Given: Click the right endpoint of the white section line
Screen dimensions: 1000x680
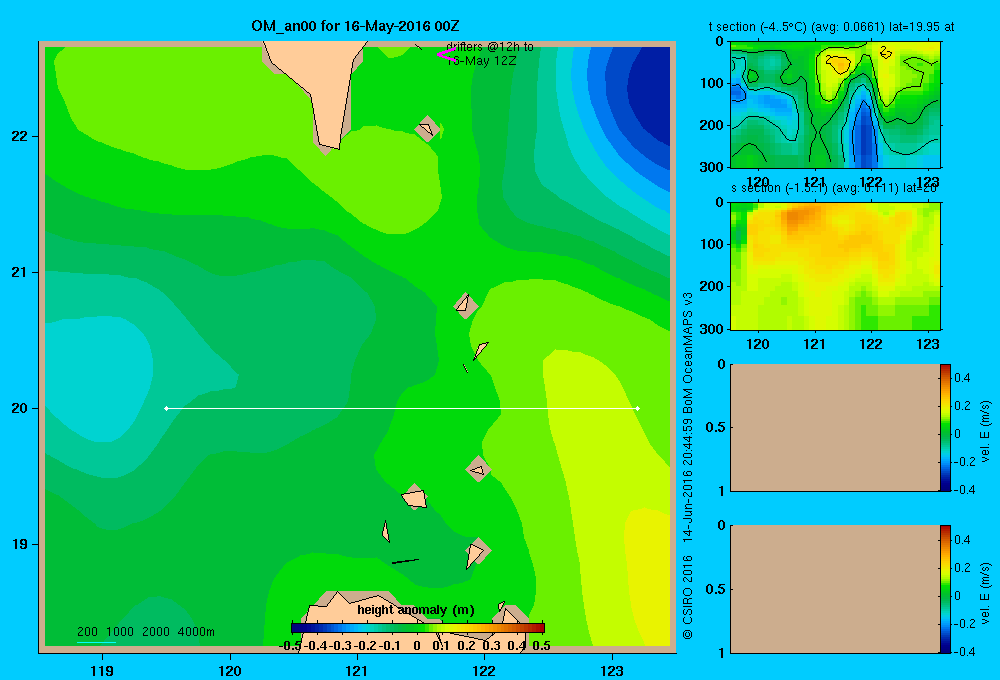Looking at the screenshot, I should tap(638, 408).
